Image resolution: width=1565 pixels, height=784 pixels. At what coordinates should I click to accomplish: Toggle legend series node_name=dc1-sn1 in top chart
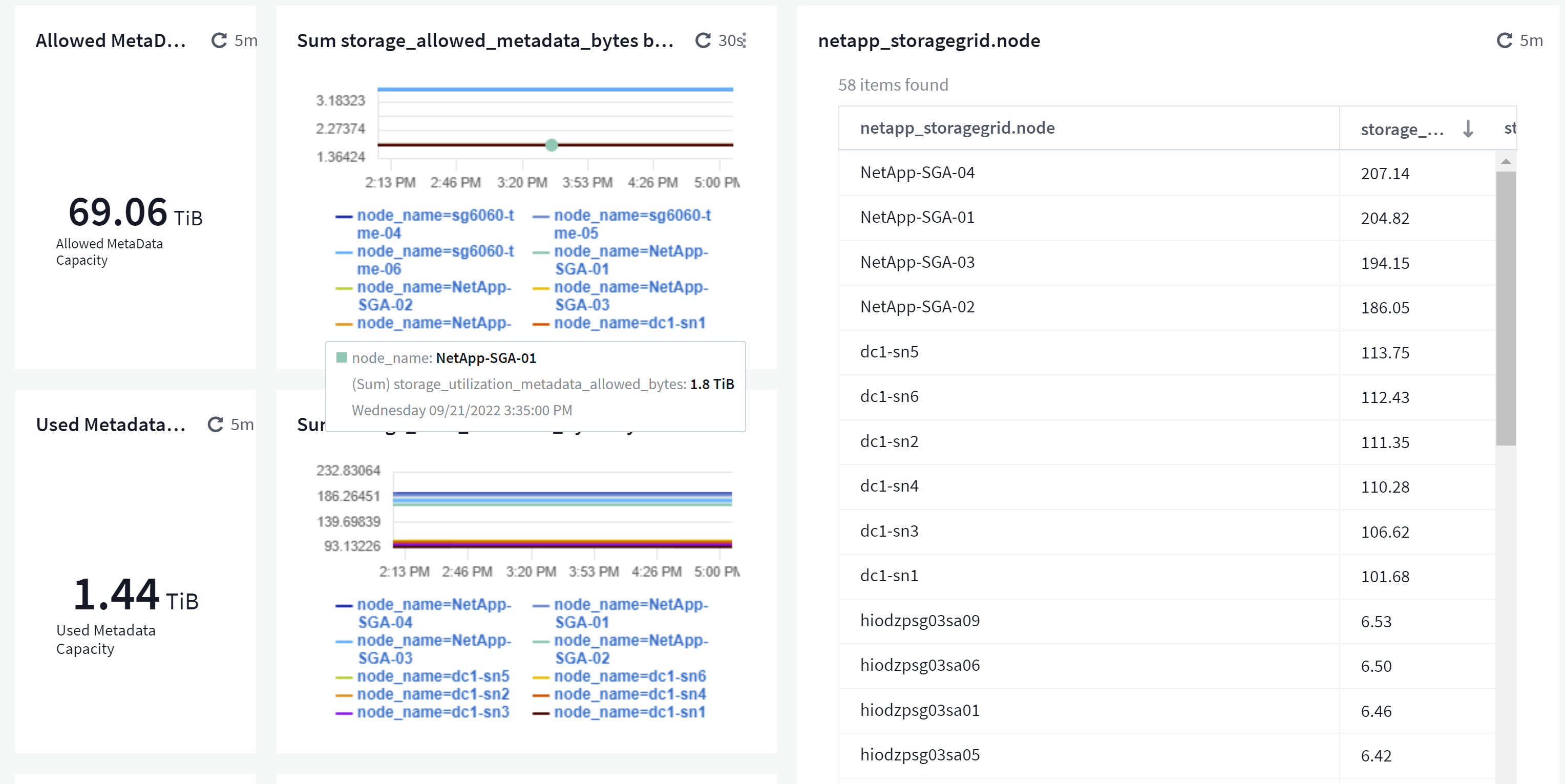pos(629,323)
